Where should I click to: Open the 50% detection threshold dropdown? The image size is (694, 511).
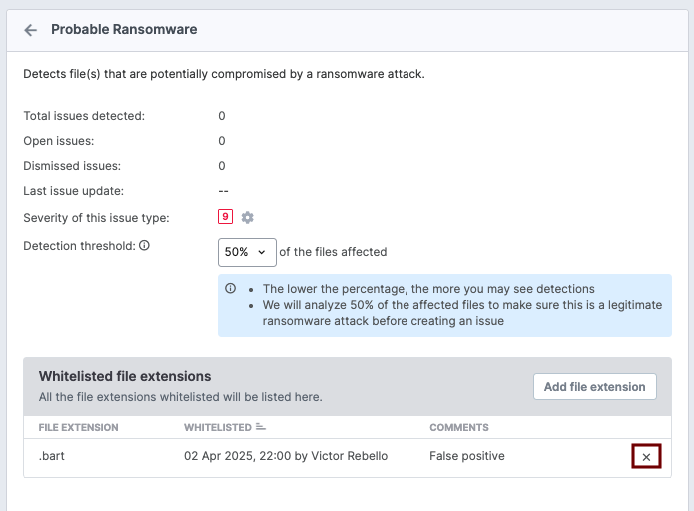click(x=247, y=252)
